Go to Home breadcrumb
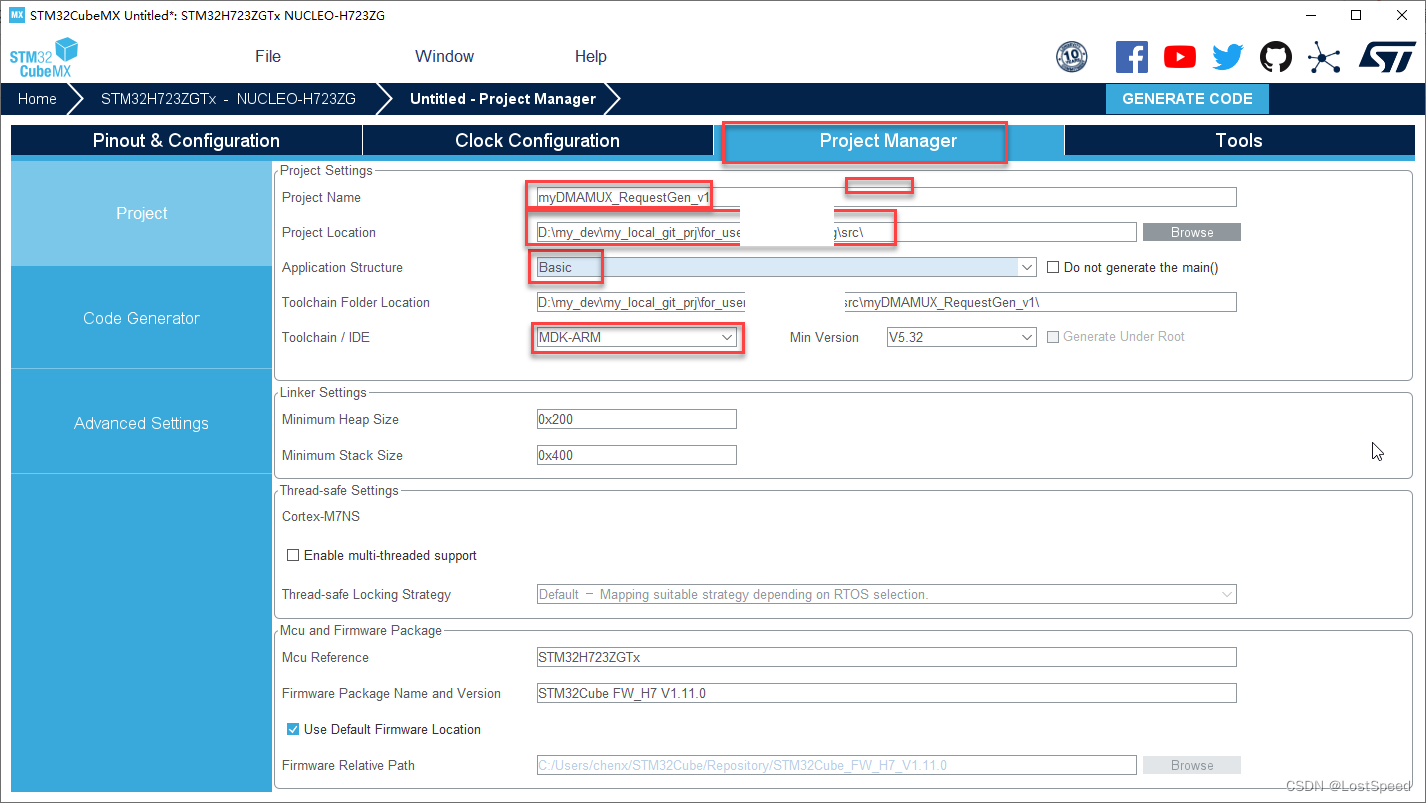This screenshot has width=1426, height=803. coord(37,99)
